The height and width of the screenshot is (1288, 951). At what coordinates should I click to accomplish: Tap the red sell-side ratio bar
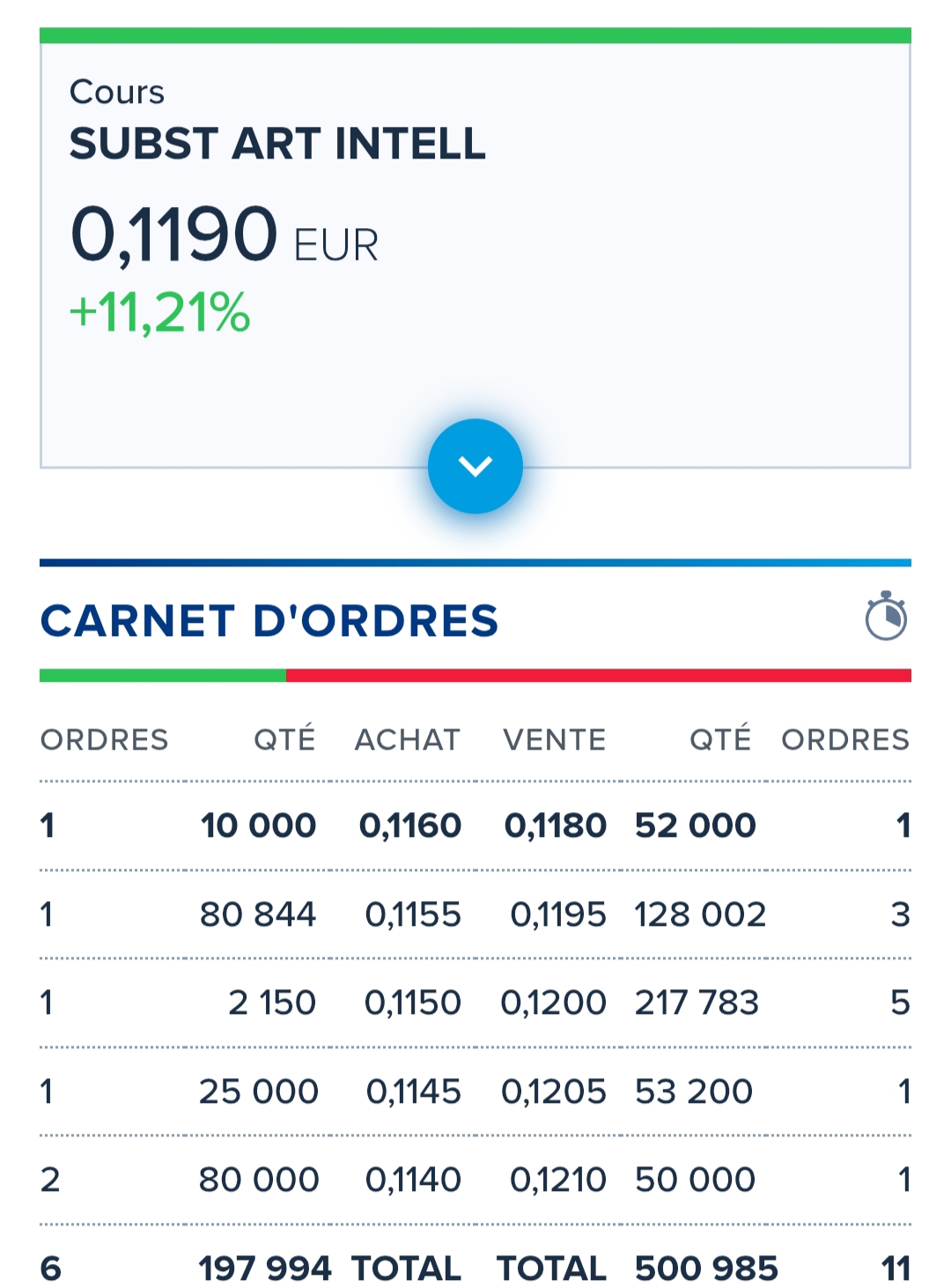pyautogui.click(x=599, y=676)
